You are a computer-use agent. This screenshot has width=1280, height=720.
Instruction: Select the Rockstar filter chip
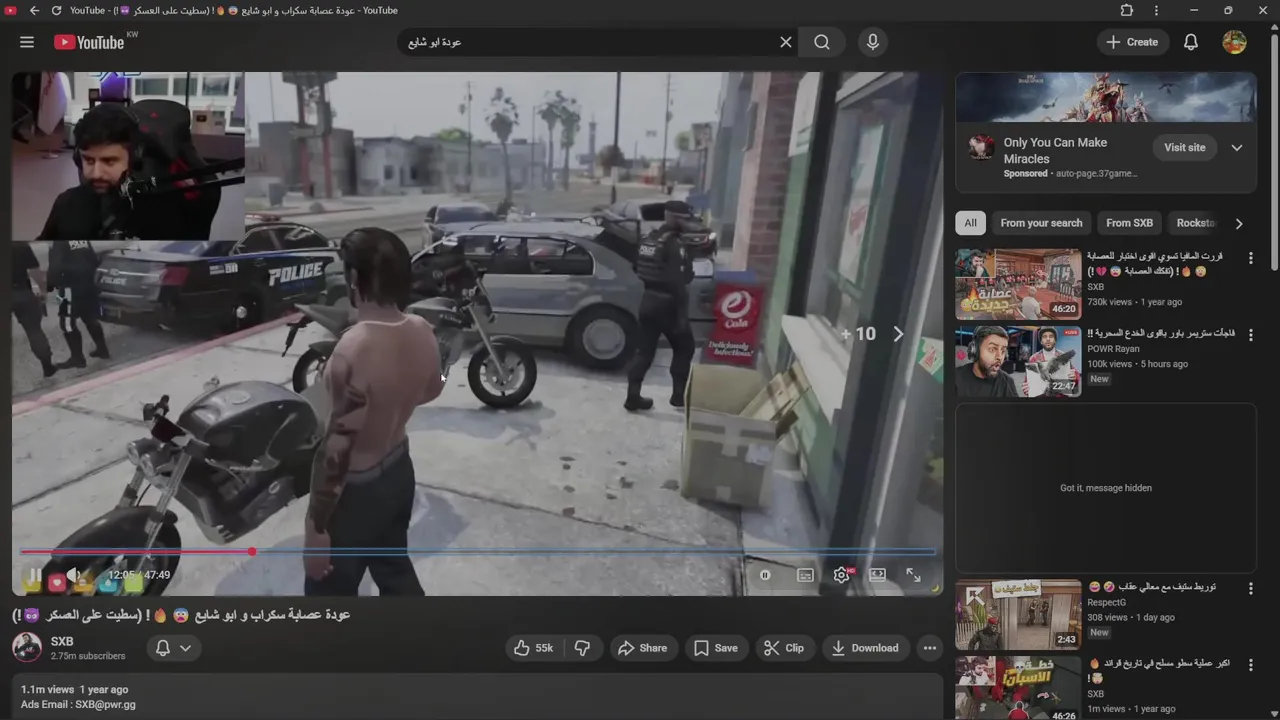coord(1196,223)
